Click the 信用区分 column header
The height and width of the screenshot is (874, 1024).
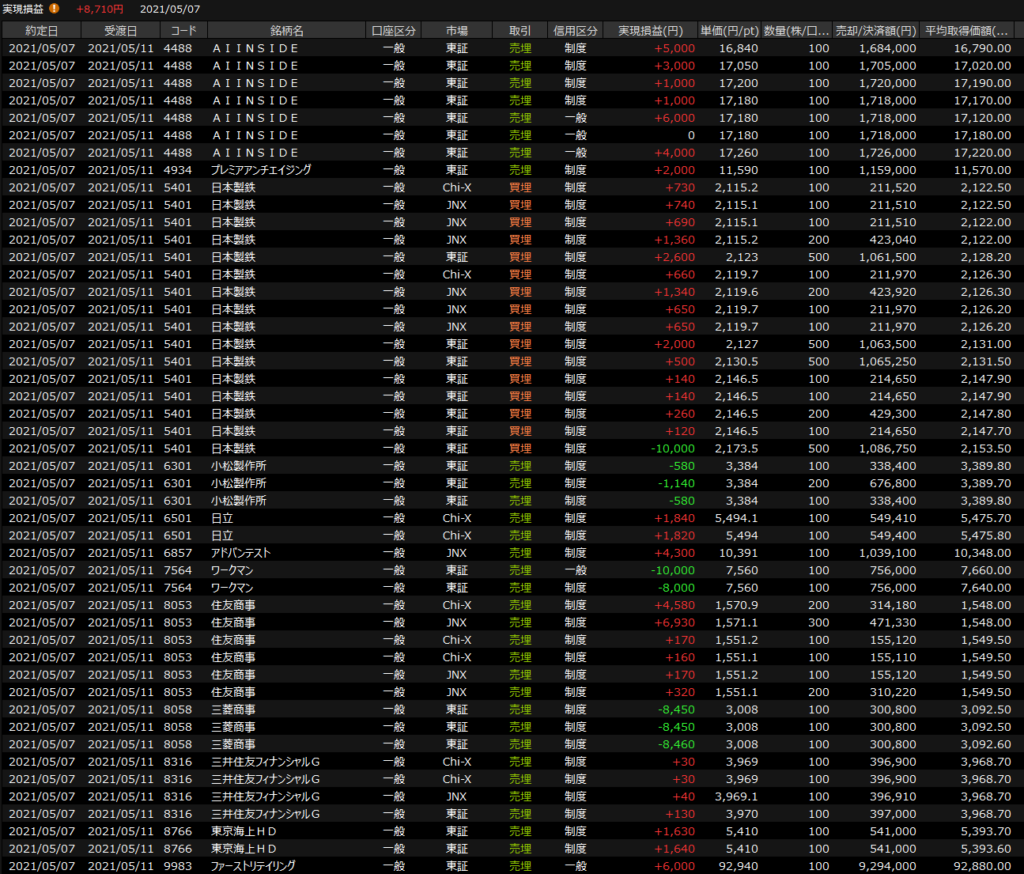(x=575, y=31)
